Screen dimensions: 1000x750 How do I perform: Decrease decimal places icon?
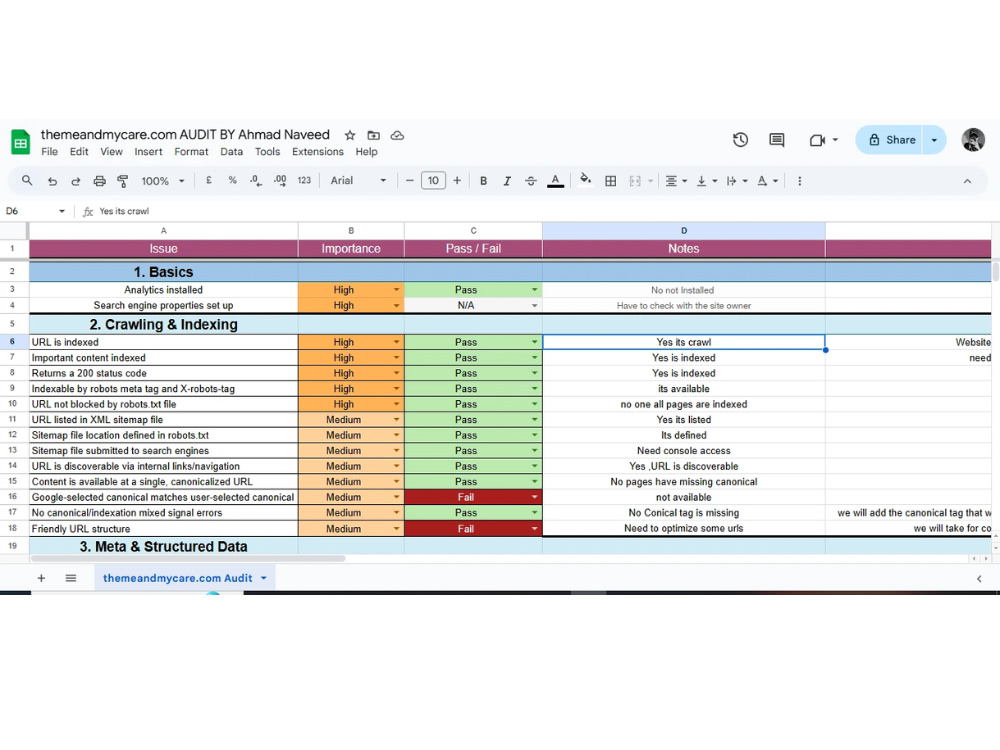256,180
